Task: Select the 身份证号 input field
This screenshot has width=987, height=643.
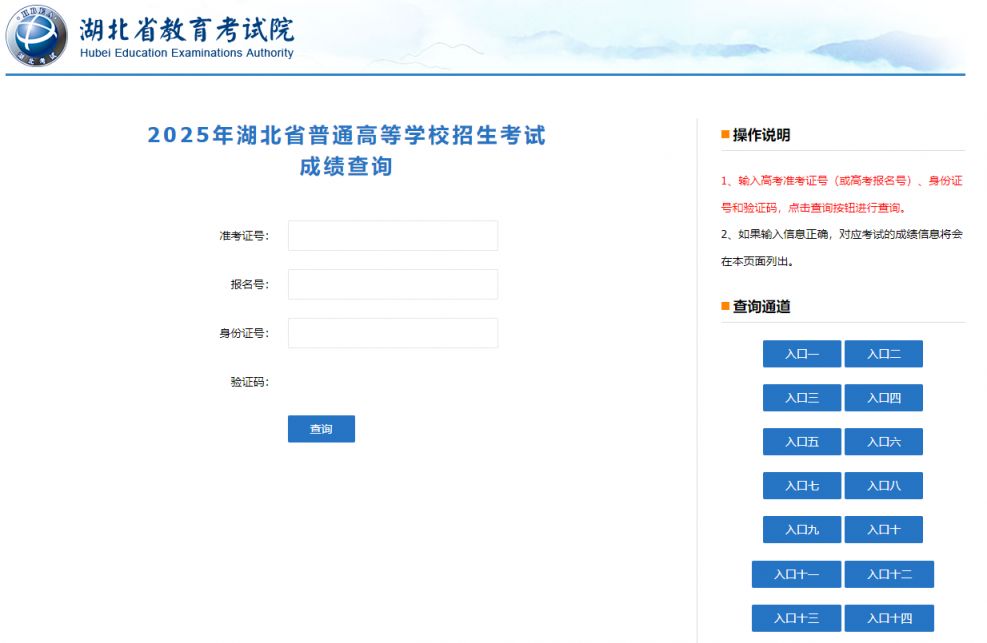Action: (x=392, y=333)
